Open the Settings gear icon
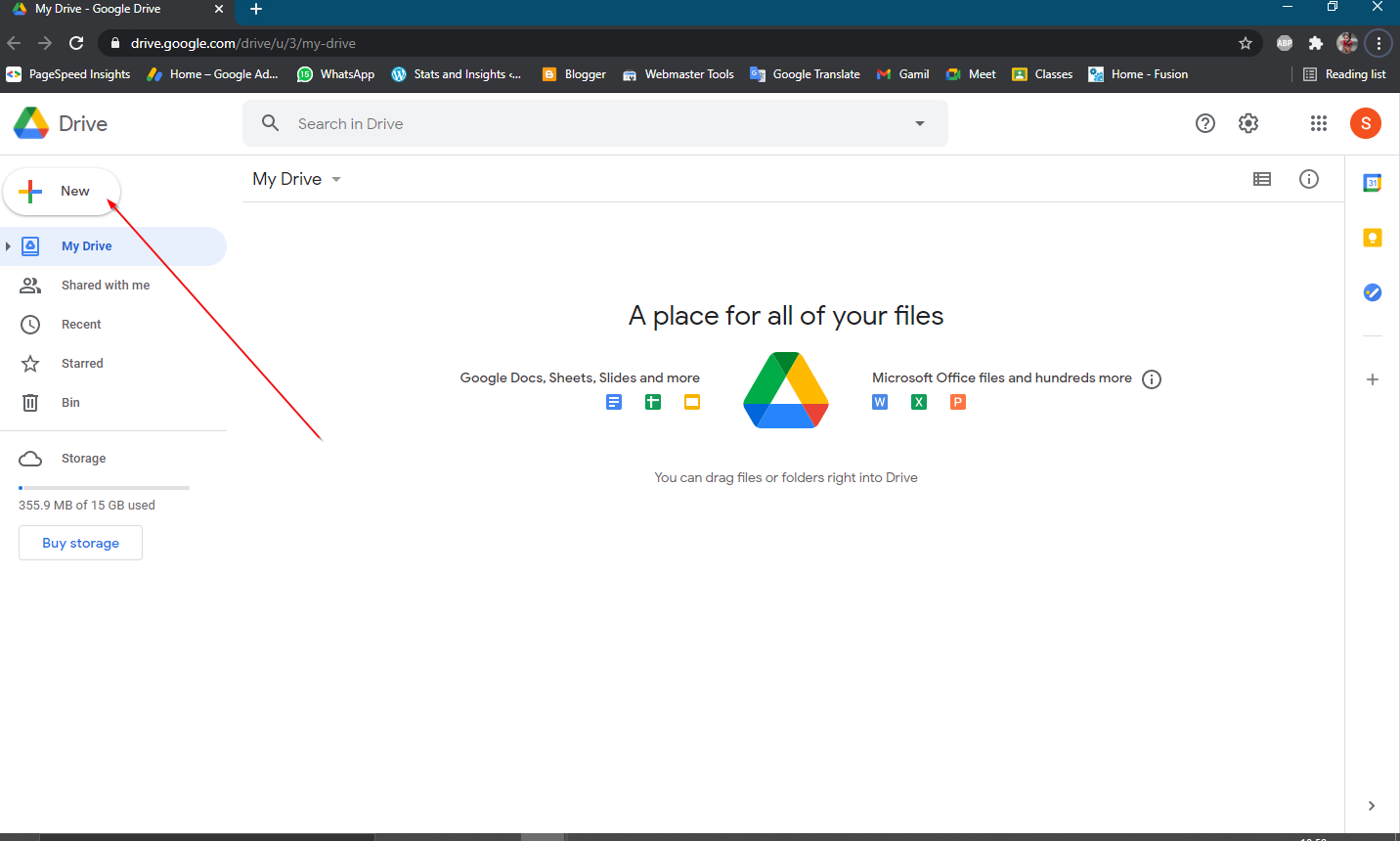 tap(1248, 123)
